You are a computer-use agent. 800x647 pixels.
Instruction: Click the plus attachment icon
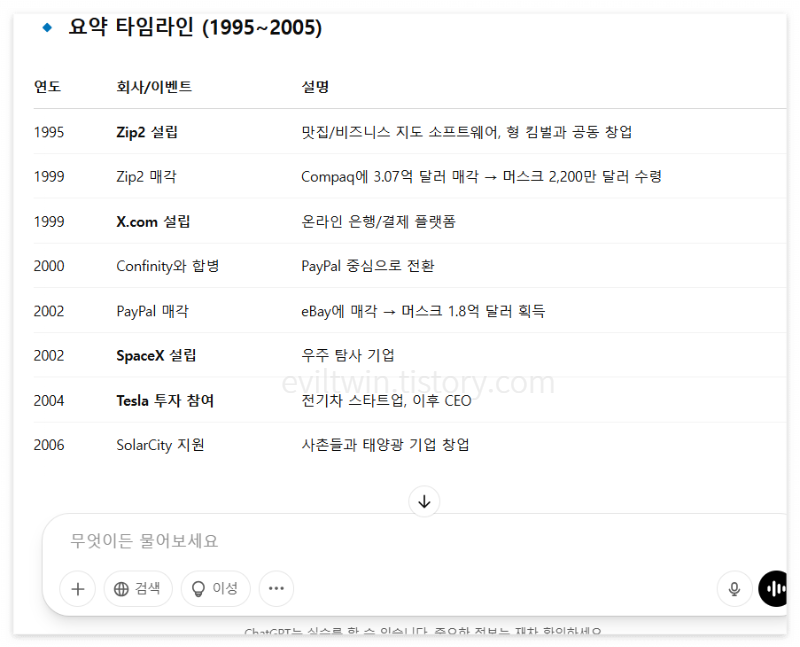coord(77,589)
